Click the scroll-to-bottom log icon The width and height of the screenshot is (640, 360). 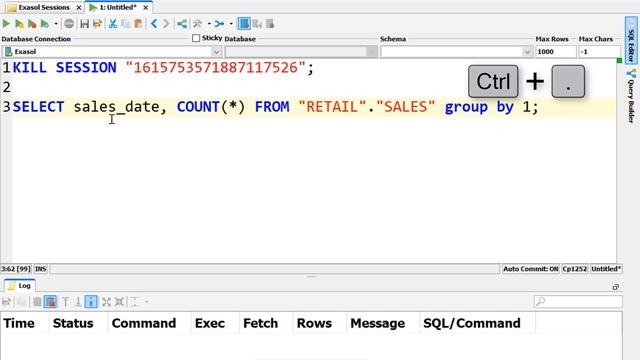coord(78,302)
